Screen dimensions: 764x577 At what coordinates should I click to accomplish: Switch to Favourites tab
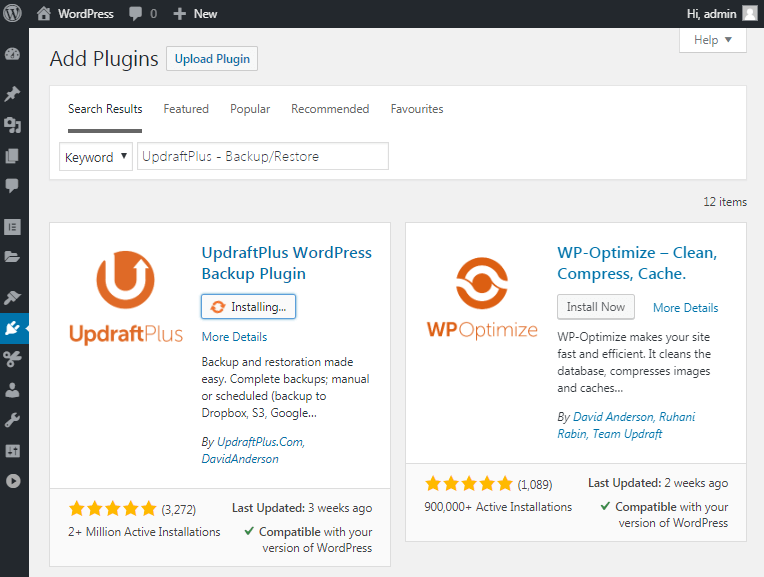(x=417, y=109)
